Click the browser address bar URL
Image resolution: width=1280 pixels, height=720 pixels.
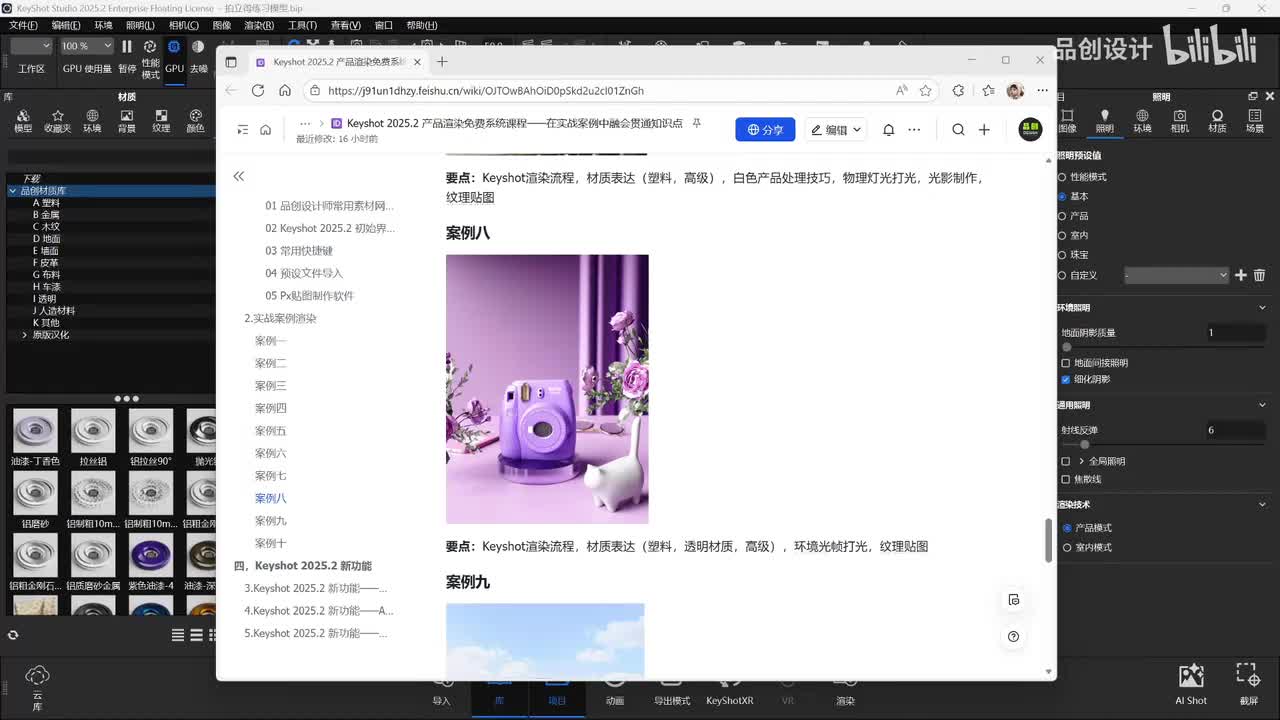click(x=486, y=90)
